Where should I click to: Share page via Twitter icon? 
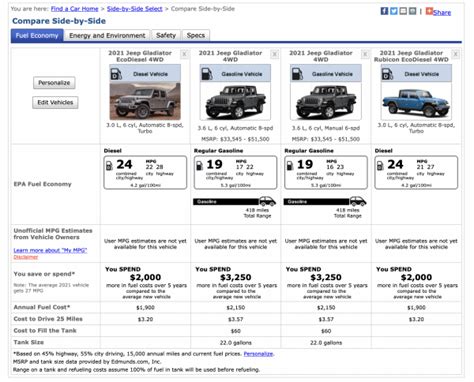[x=394, y=11]
